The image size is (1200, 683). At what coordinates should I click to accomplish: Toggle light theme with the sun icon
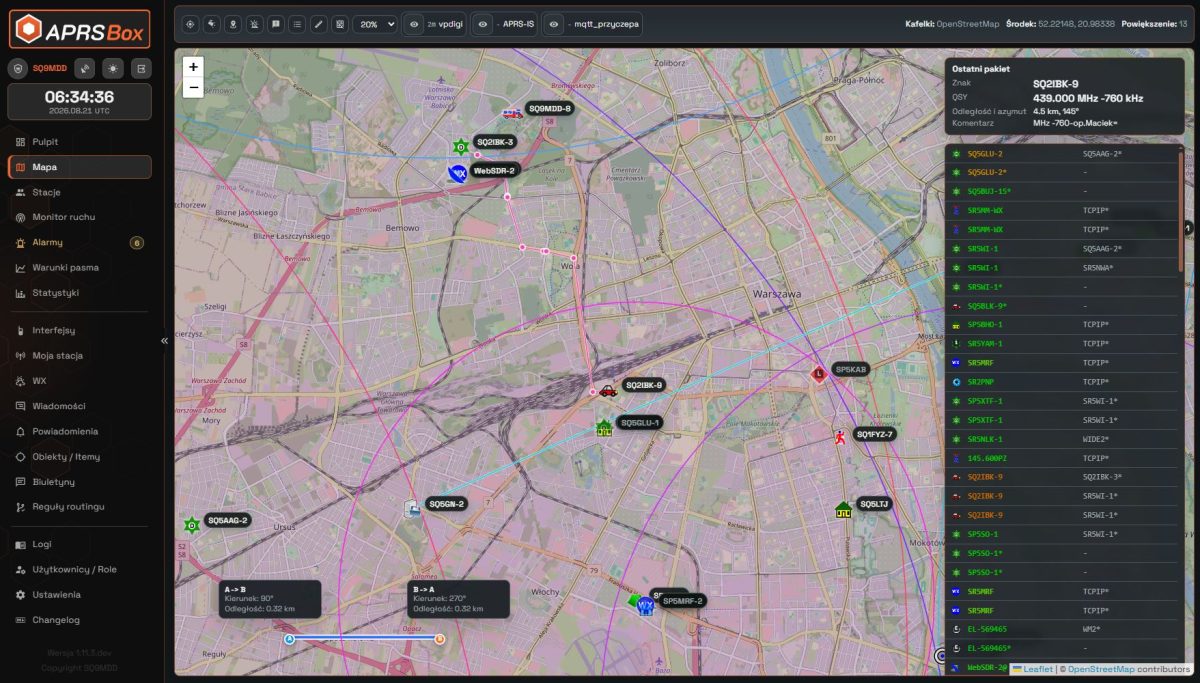coord(114,68)
